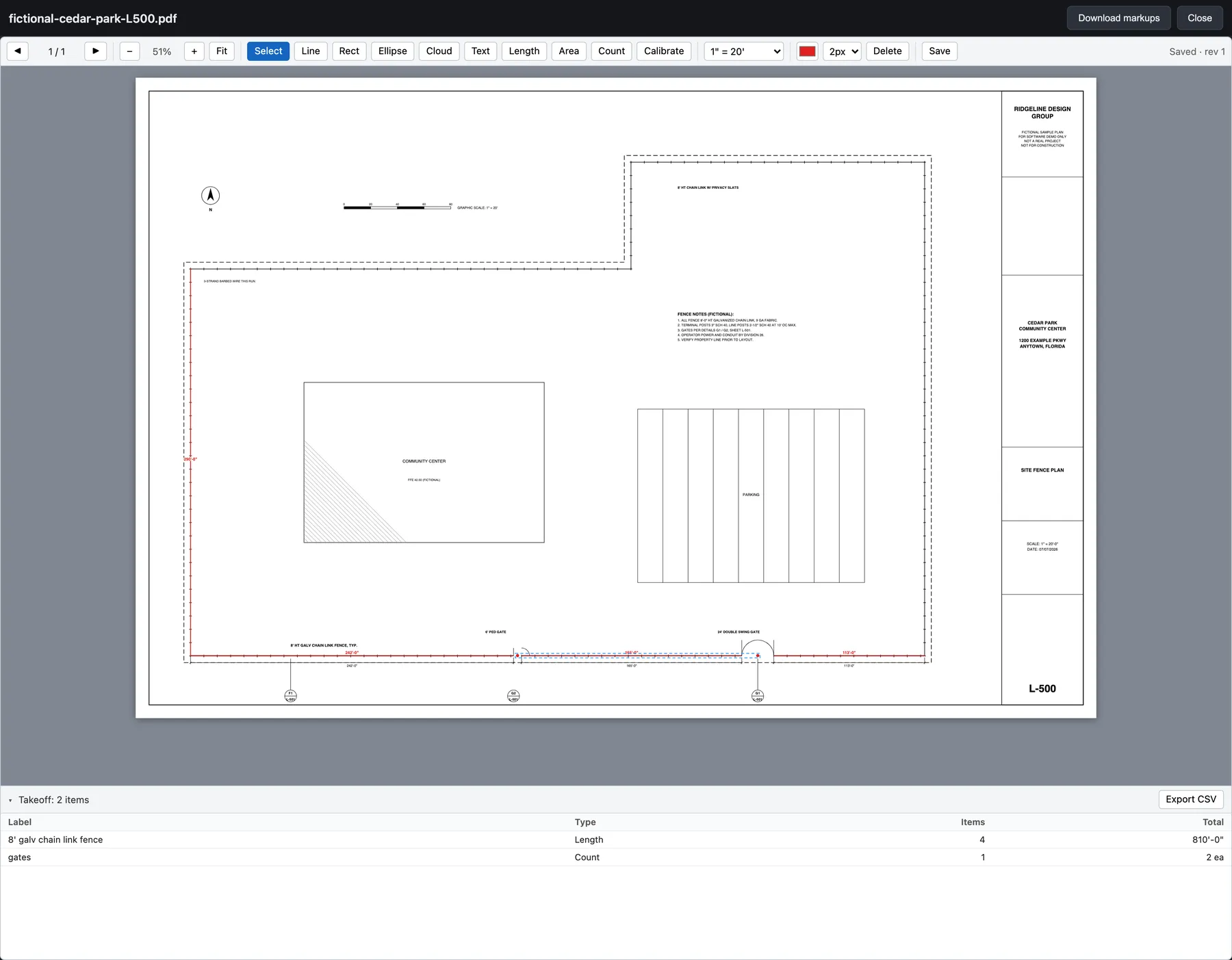The image size is (1232, 960).
Task: Click the G1 detail callout bubble
Action: tap(758, 696)
